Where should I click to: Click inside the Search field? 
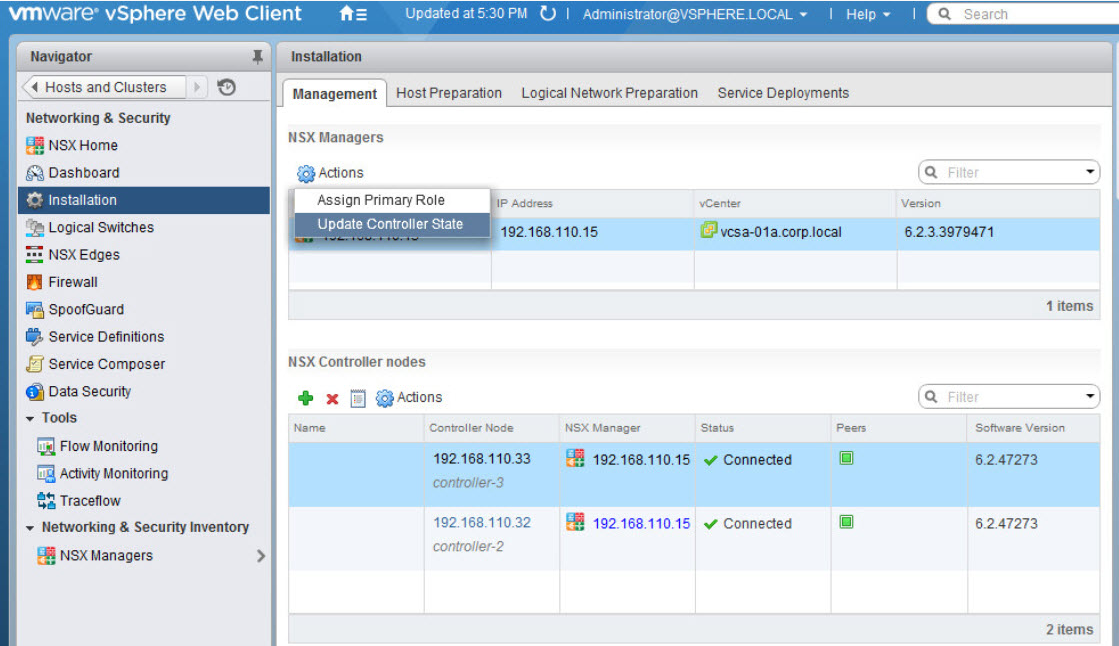[1020, 14]
